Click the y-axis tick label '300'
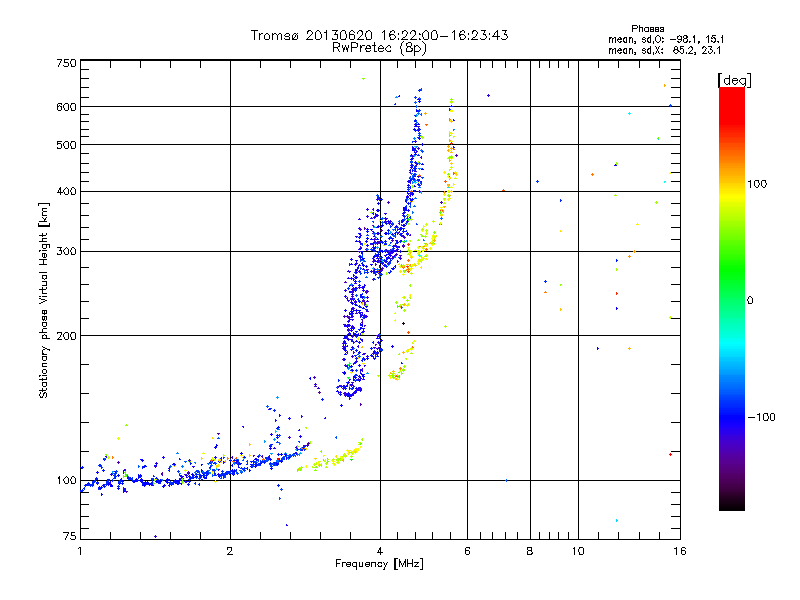800x600 pixels. tap(66, 252)
